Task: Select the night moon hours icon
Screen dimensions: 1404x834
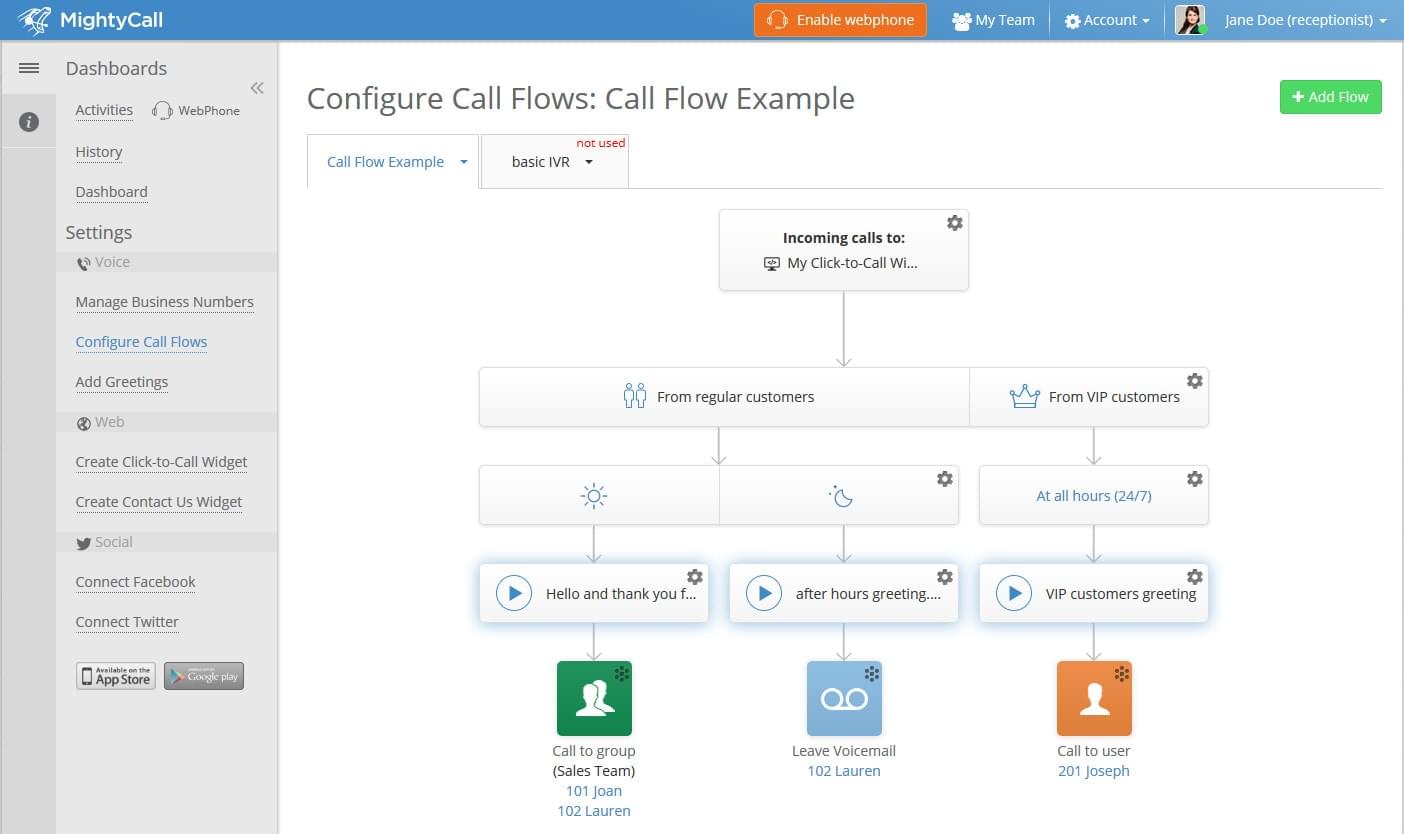Action: pos(841,496)
